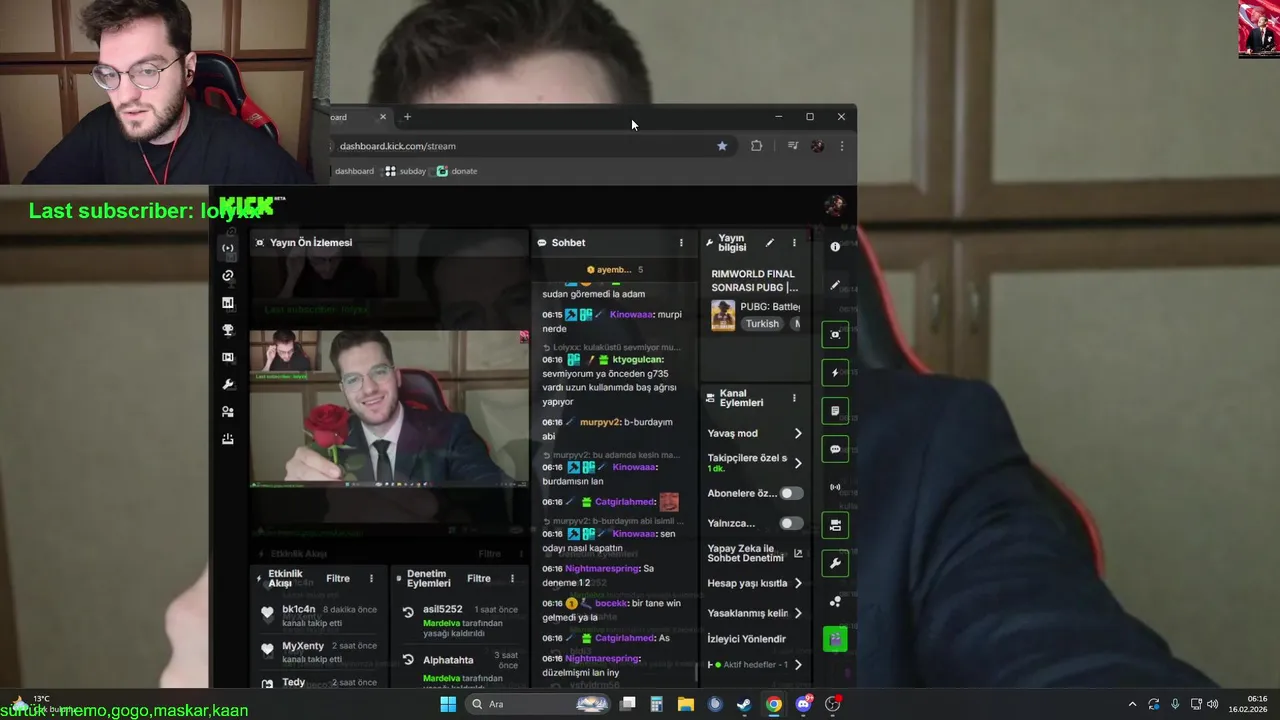
Task: Click İzleyici Yönlendir option
Action: pyautogui.click(x=747, y=639)
